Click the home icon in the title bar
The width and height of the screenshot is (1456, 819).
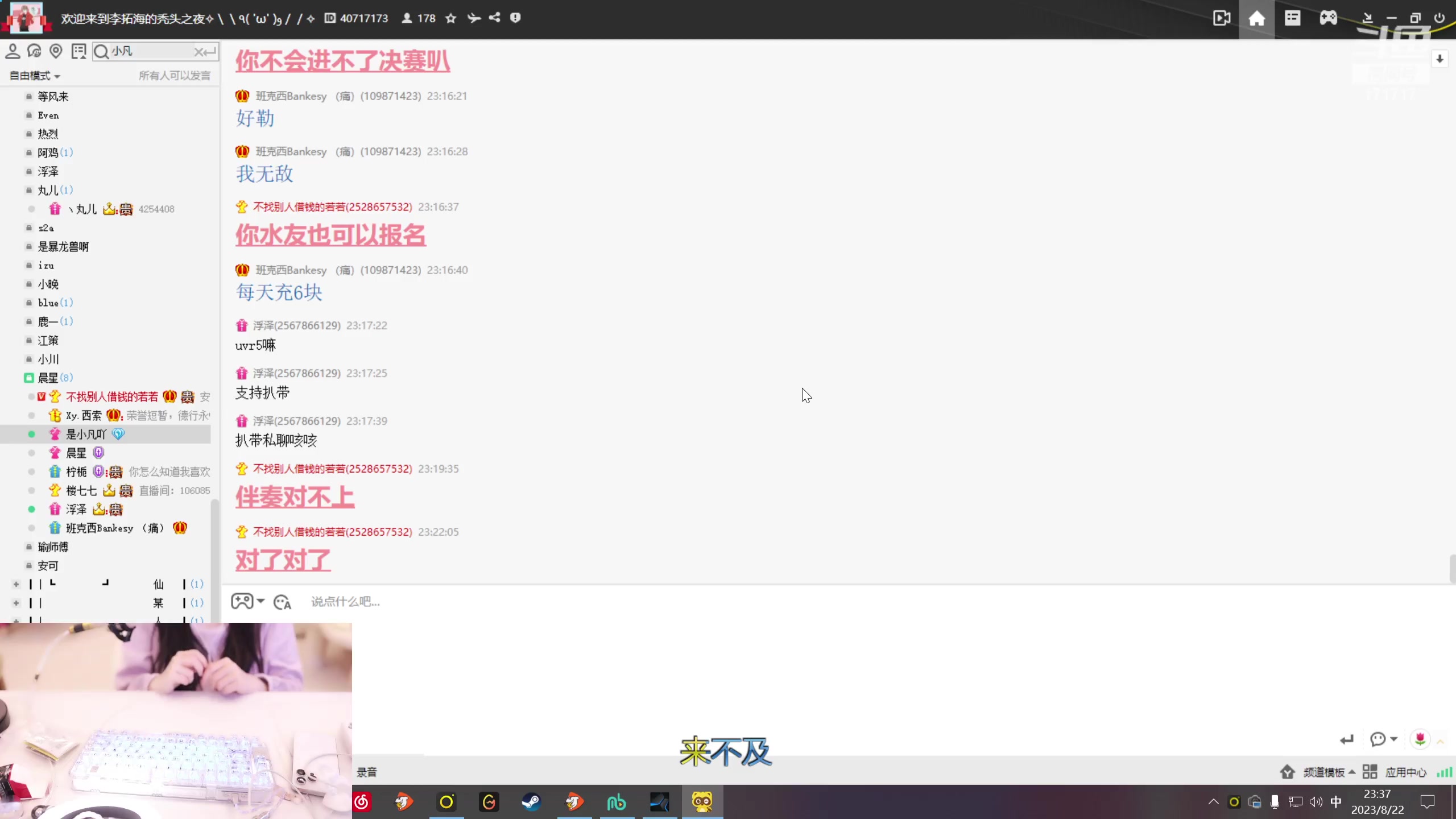(x=1257, y=18)
